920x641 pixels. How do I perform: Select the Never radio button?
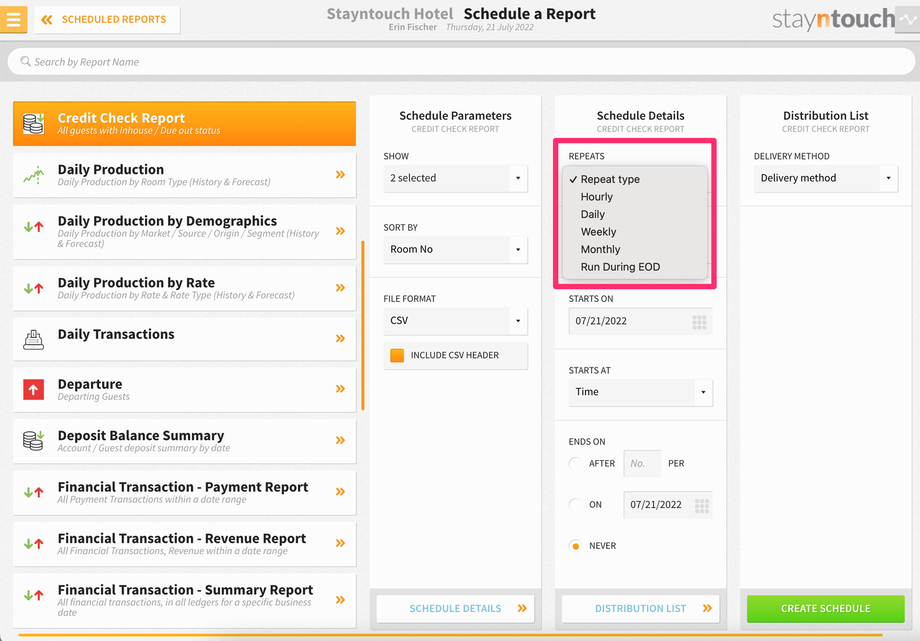tap(575, 546)
